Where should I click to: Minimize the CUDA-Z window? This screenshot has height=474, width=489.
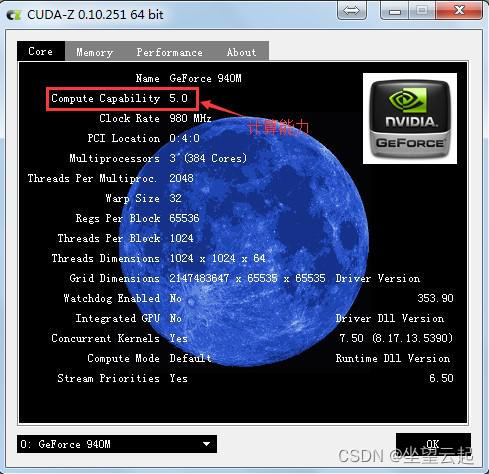395,11
